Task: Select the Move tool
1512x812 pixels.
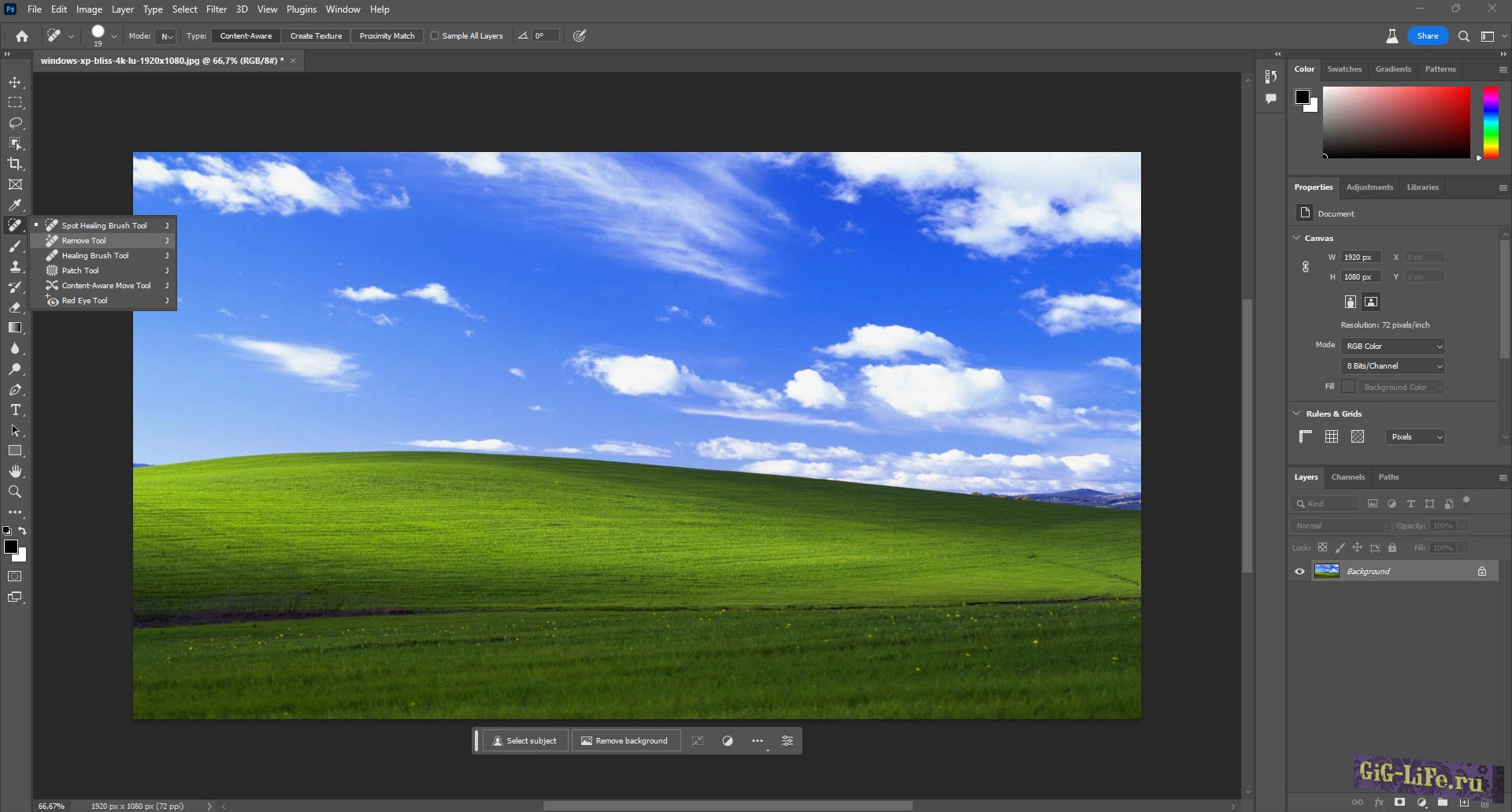Action: (x=15, y=83)
